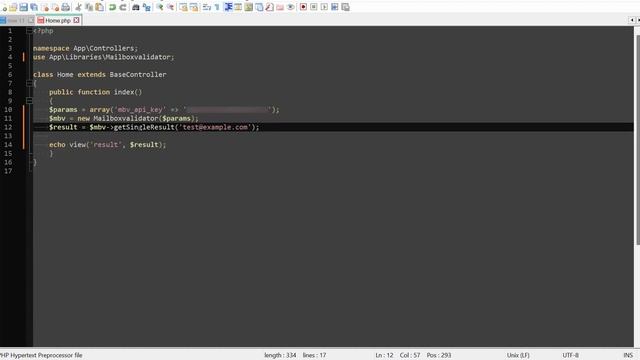Screen dimensions: 640x360
Task: Click the vertical scrollbar thumb
Action: tap(637, 140)
